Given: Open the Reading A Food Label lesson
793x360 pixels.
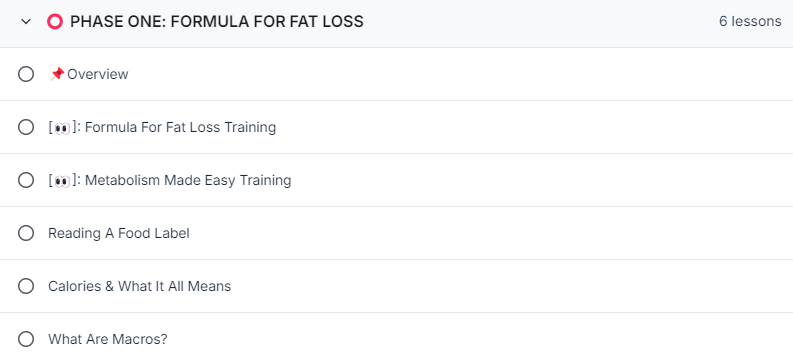Looking at the screenshot, I should pyautogui.click(x=119, y=234).
